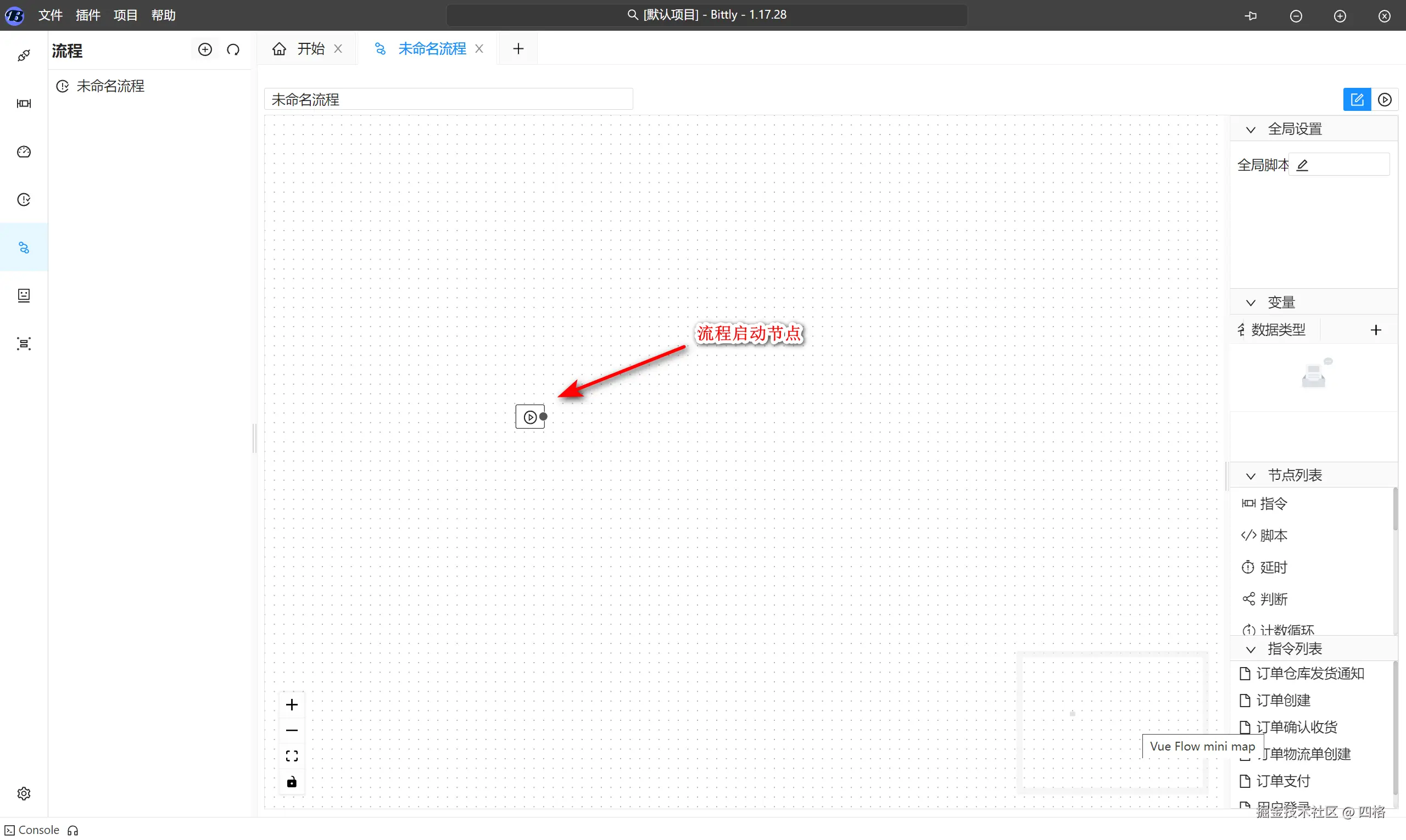The width and height of the screenshot is (1406, 840).
Task: Edit the global script with pencil icon
Action: click(1302, 165)
